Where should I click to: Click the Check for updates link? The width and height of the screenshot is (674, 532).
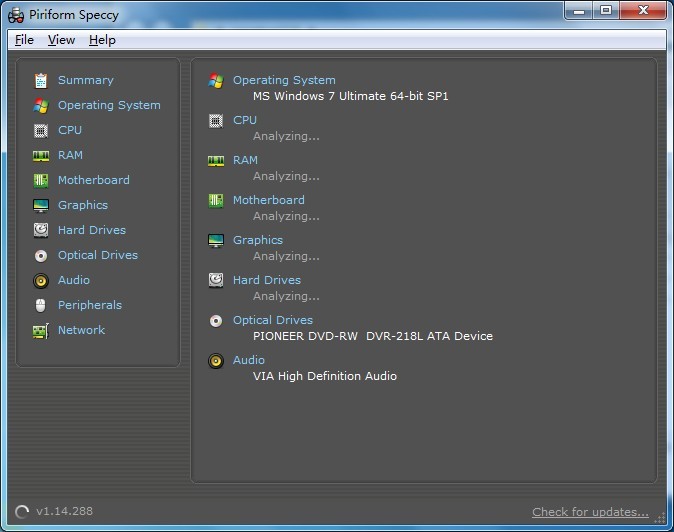pyautogui.click(x=590, y=512)
